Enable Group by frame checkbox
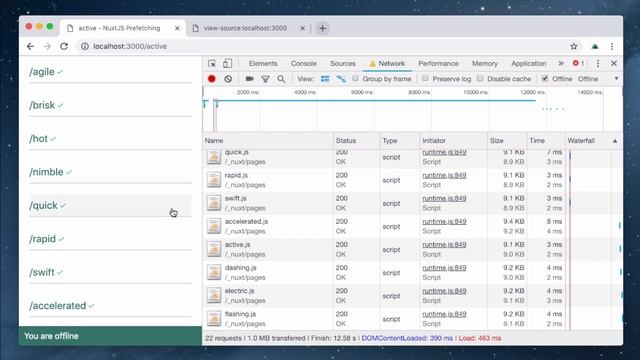 point(356,78)
